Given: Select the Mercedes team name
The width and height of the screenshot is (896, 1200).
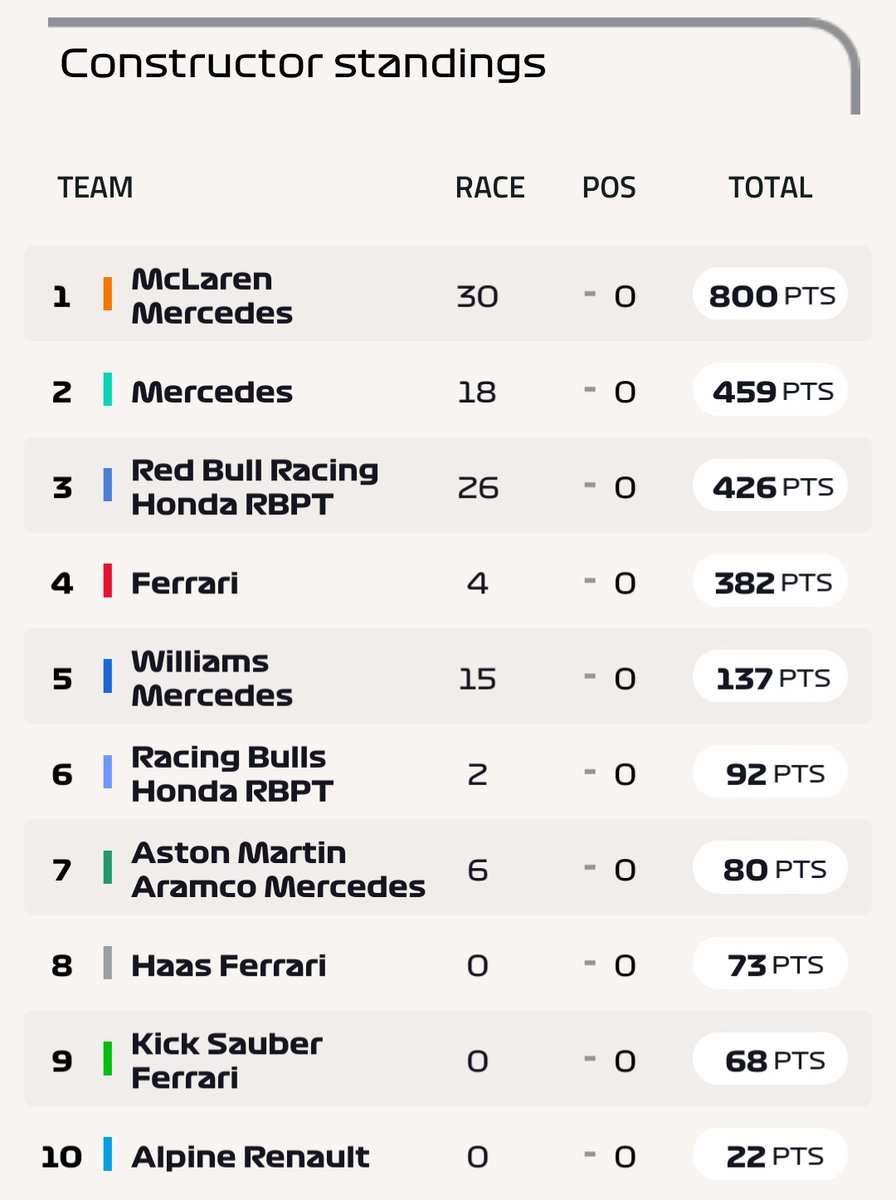Looking at the screenshot, I should click(212, 391).
